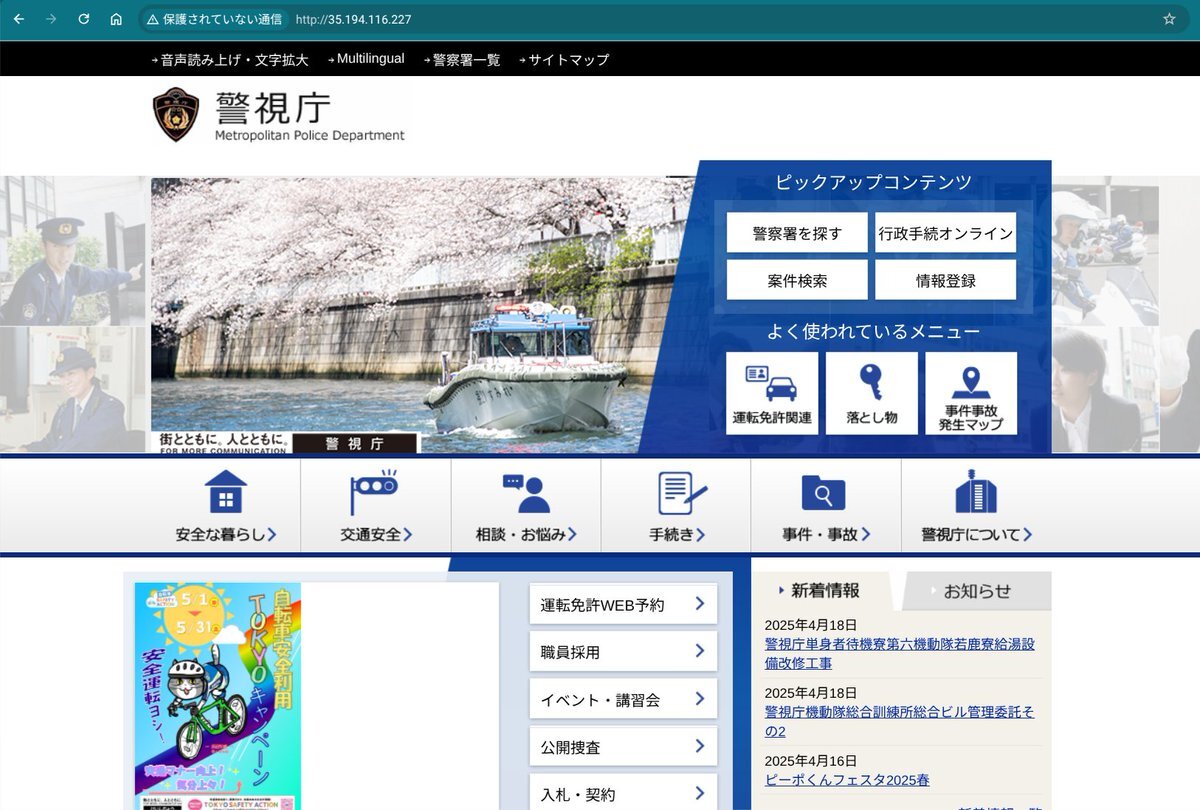This screenshot has width=1200, height=810.
Task: Bookmark this page with the star icon
Action: coord(1169,19)
